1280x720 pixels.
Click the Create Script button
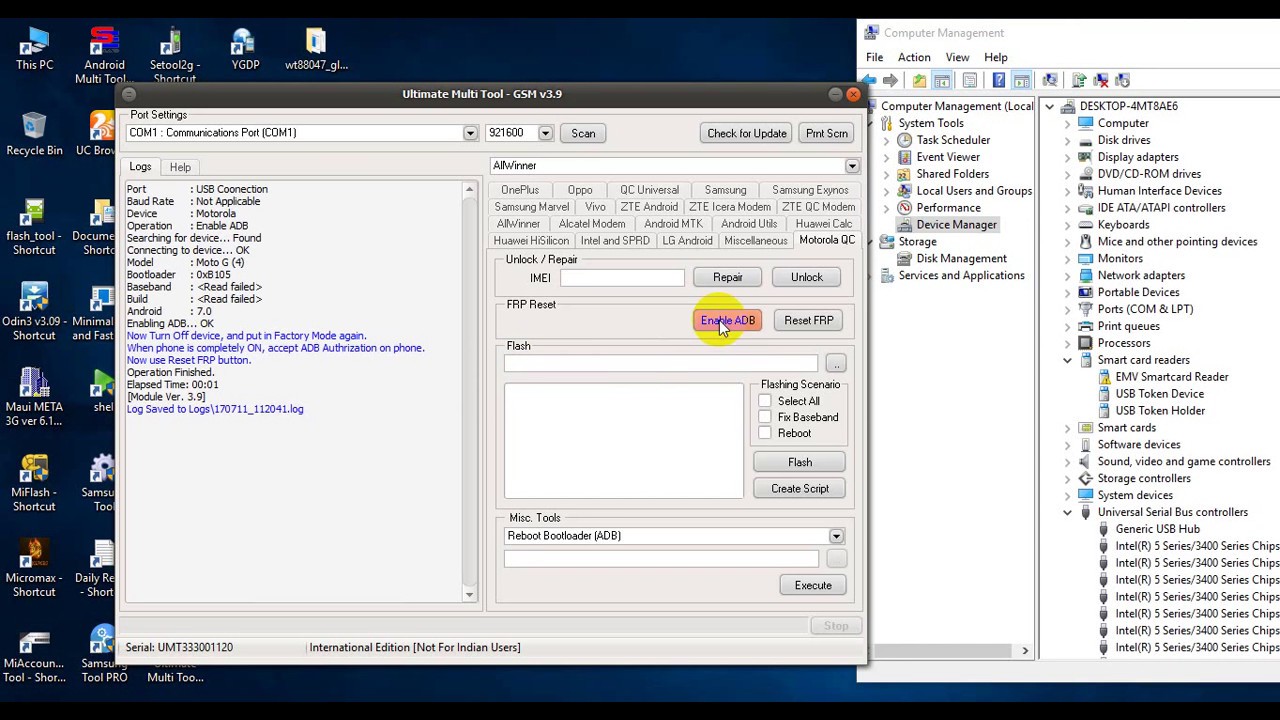[x=800, y=488]
